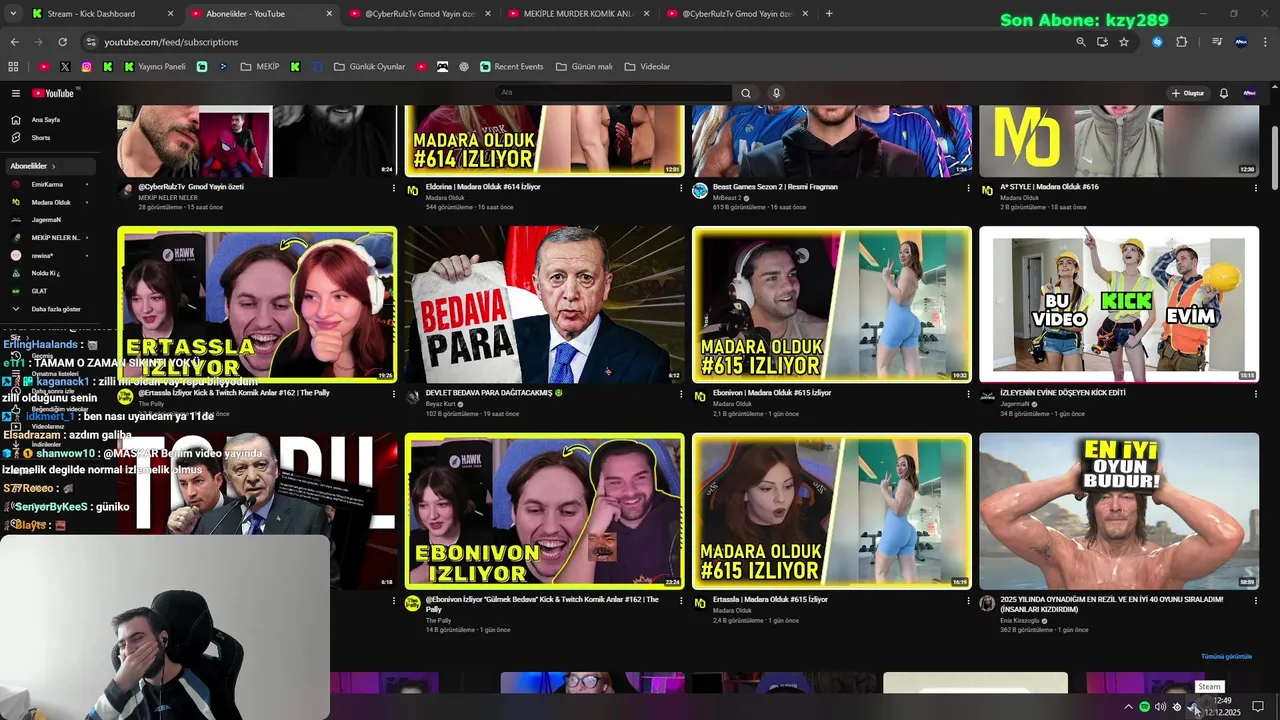The width and height of the screenshot is (1280, 720).
Task: Click the YouTube search magnifier button
Action: pyautogui.click(x=745, y=93)
